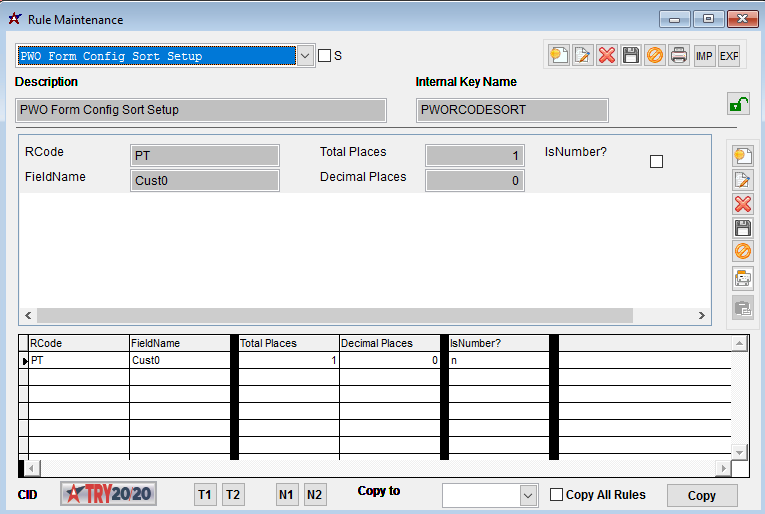Click the Copy button
The width and height of the screenshot is (765, 514).
pyautogui.click(x=701, y=496)
